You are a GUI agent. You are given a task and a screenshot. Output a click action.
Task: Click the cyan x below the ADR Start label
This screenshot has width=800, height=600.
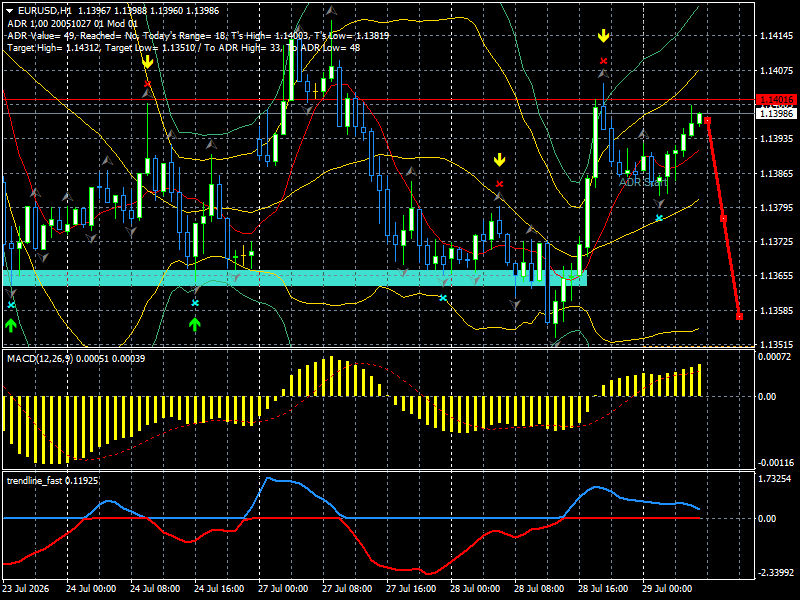pos(659,218)
